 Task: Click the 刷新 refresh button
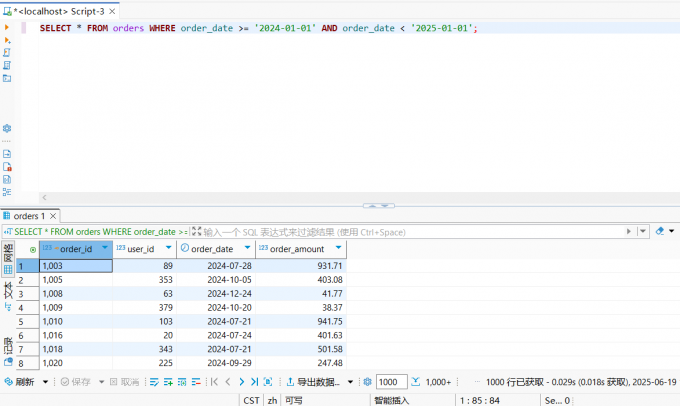coord(20,382)
